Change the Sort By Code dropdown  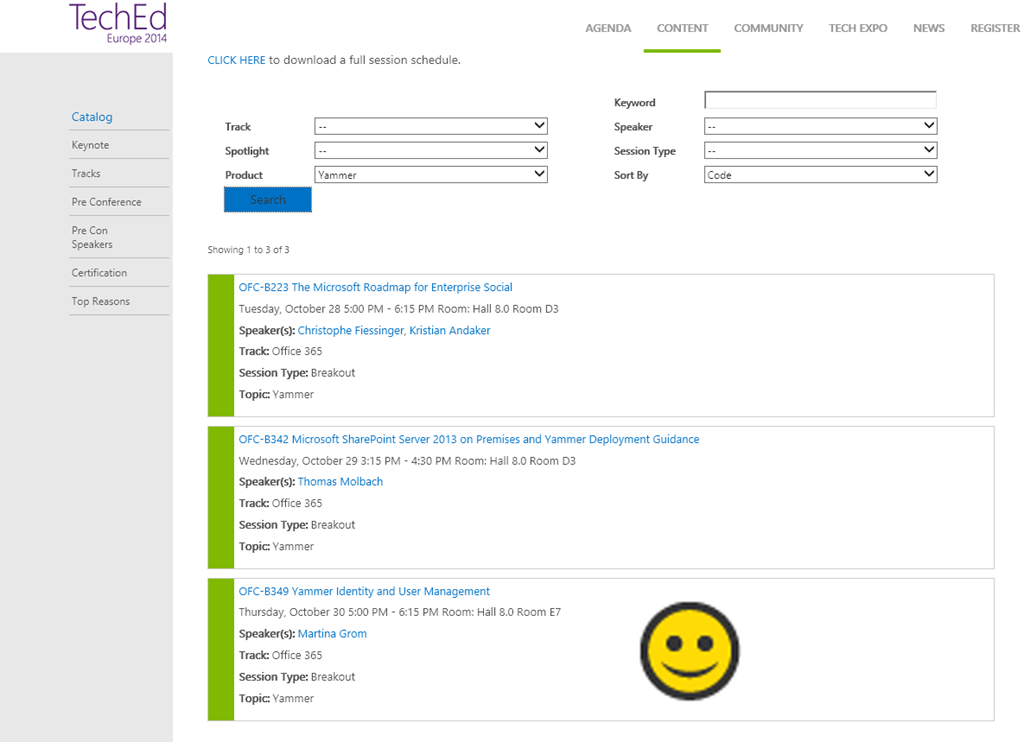pos(820,174)
